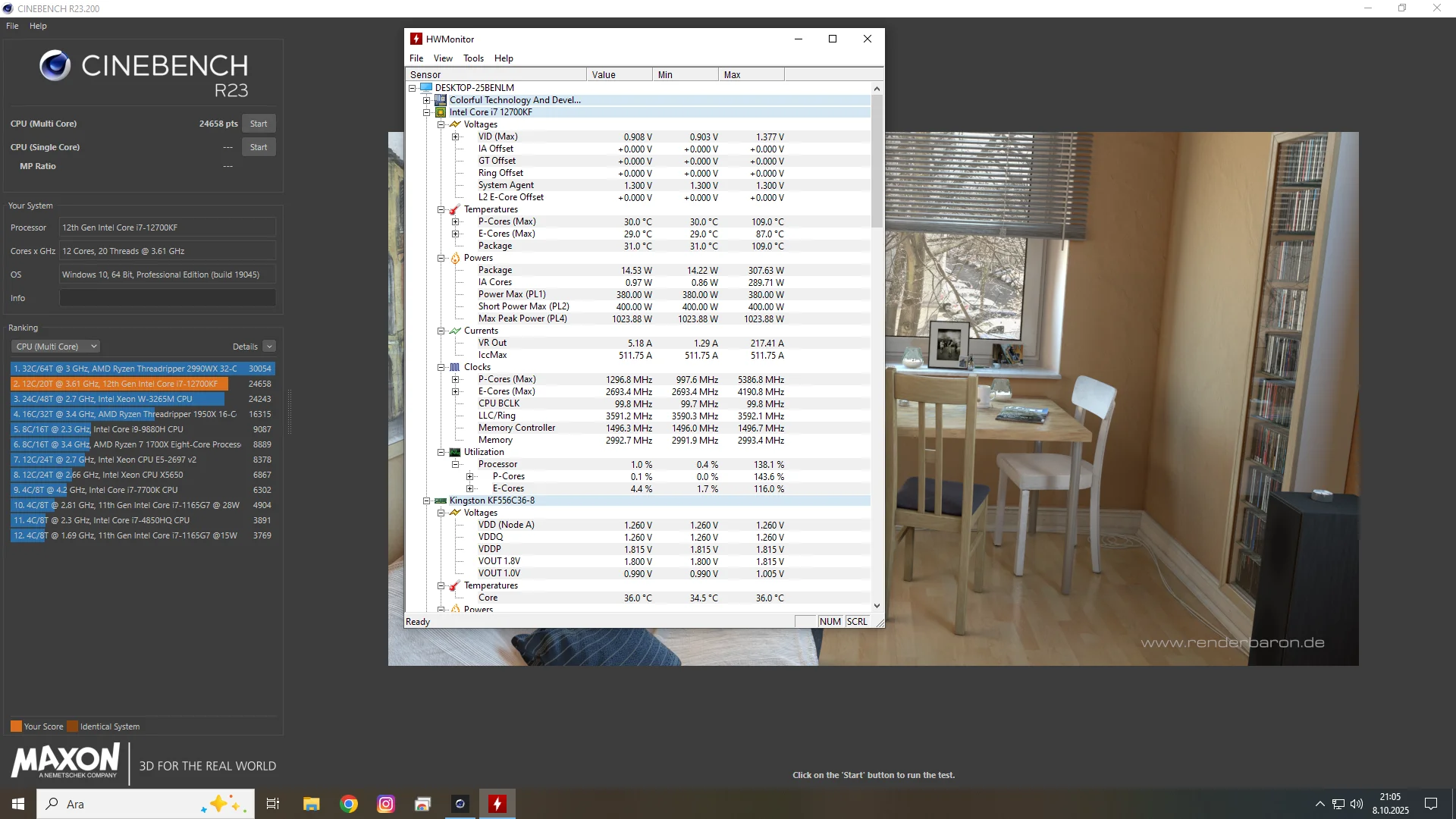Screen dimensions: 1456x819
Task: Click the HWMonitor scroll up arrow
Action: [x=877, y=88]
